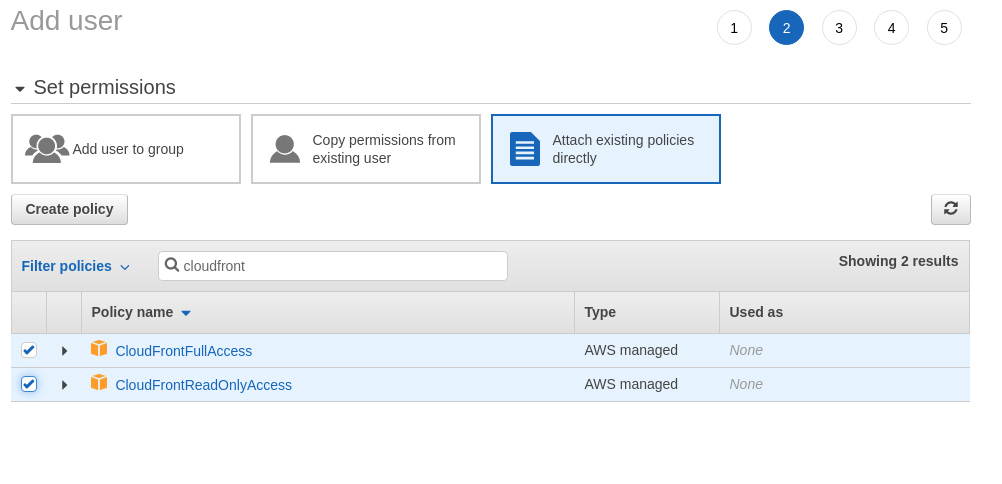
Task: Open the CloudFrontFullAccess policy link
Action: [183, 351]
